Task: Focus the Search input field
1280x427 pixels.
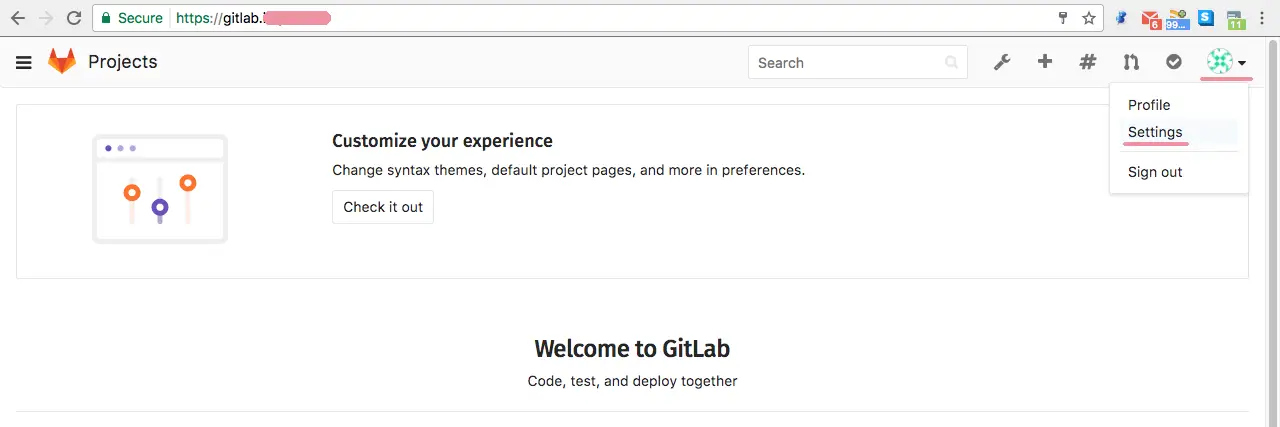Action: pos(858,62)
